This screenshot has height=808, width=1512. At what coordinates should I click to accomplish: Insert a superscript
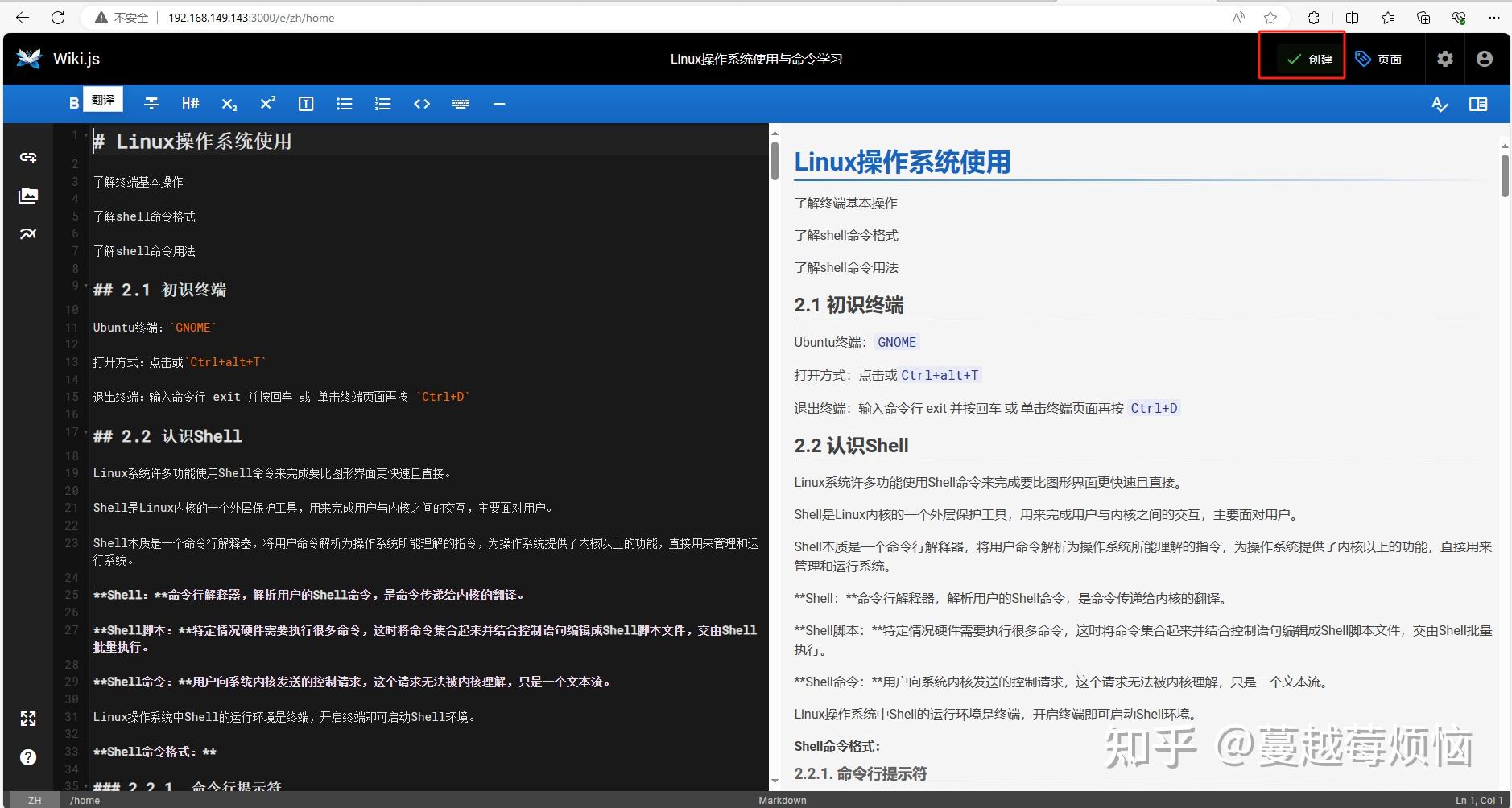[267, 103]
